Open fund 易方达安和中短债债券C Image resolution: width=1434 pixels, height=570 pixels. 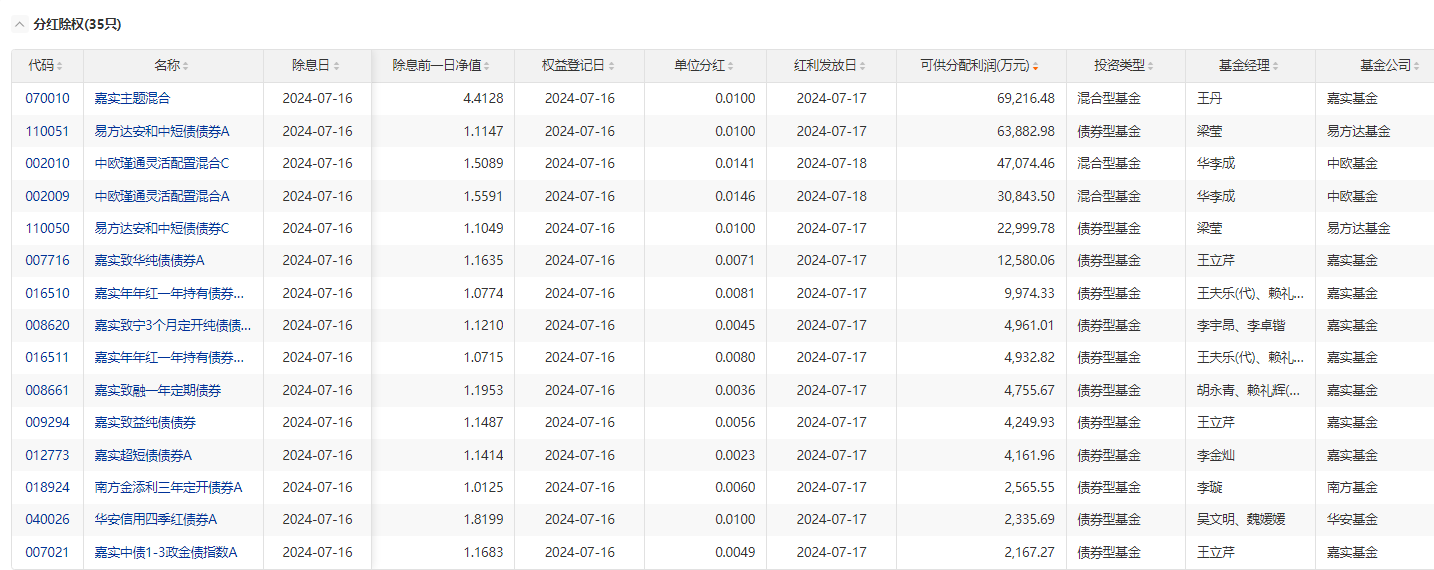pyautogui.click(x=162, y=228)
